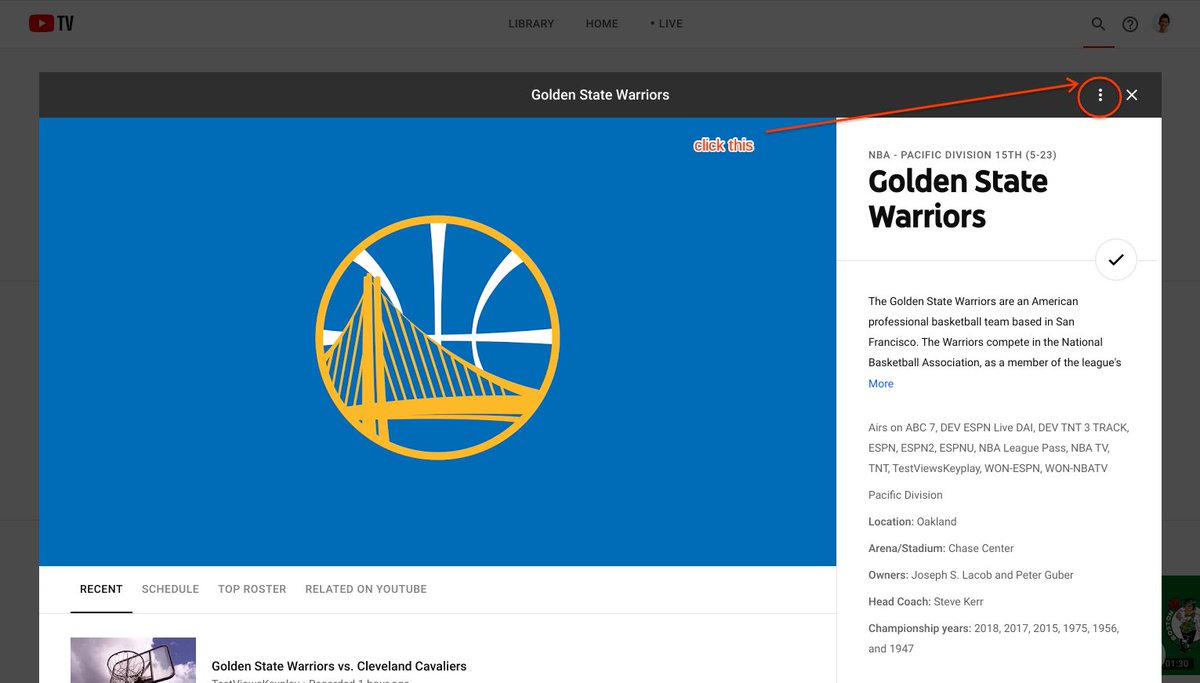The width and height of the screenshot is (1200, 683).
Task: Expand the description with the More link
Action: click(x=881, y=384)
